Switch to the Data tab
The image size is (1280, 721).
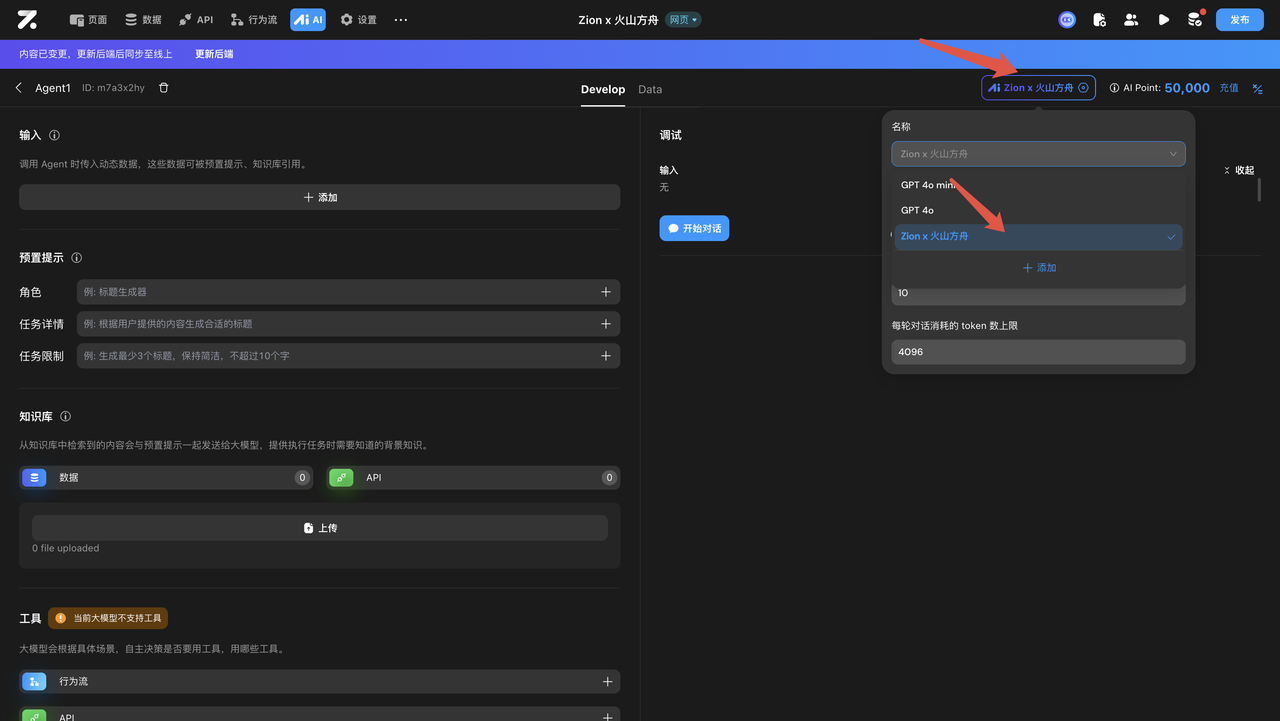[x=650, y=89]
